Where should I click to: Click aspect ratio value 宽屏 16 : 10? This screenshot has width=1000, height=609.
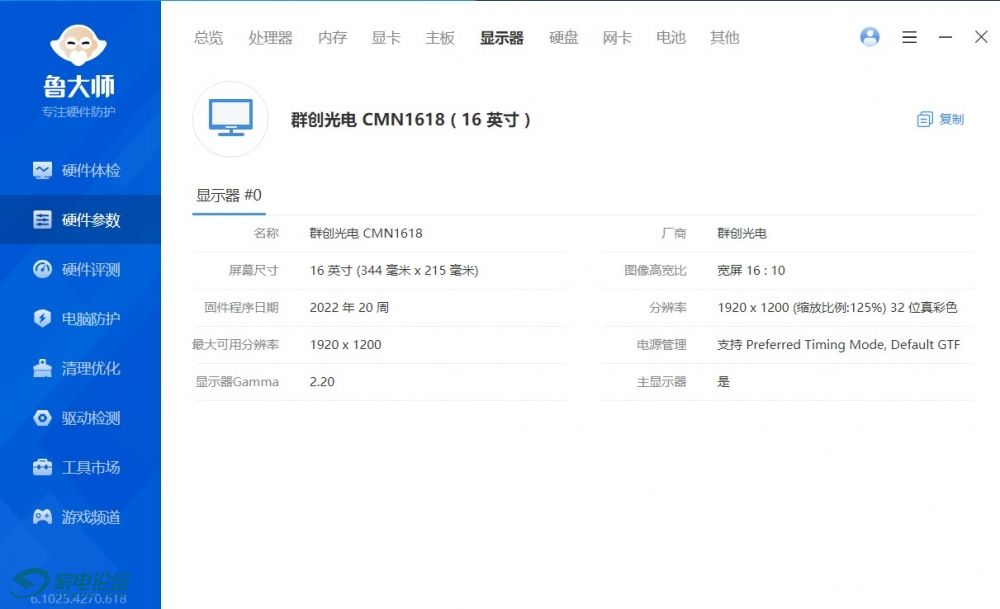coord(751,270)
